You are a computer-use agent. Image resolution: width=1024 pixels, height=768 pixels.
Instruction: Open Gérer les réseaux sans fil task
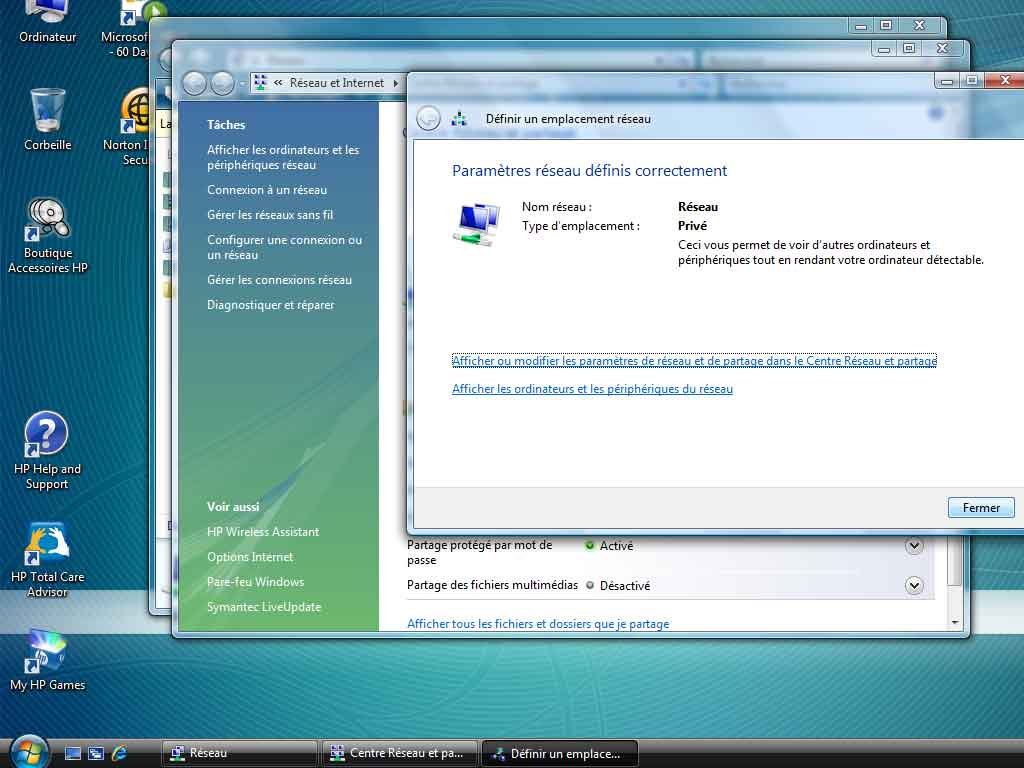coord(270,215)
